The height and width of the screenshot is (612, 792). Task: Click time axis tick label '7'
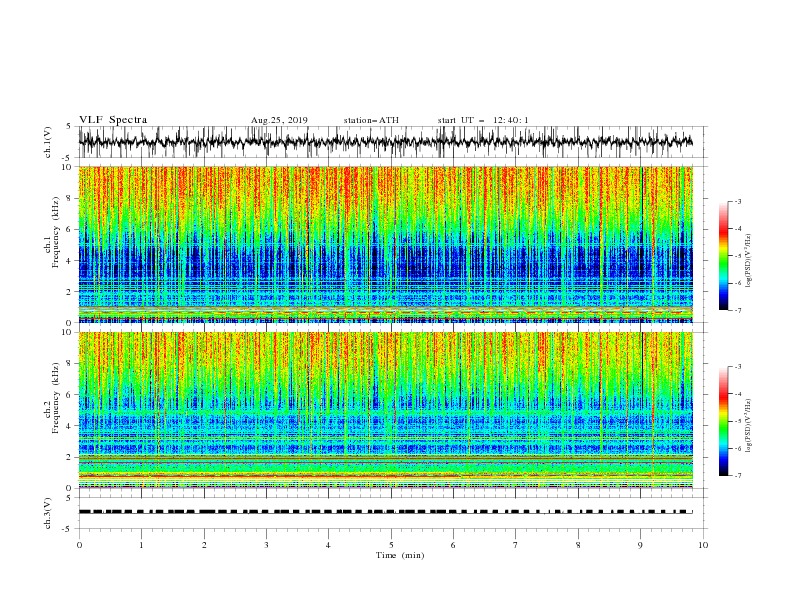[x=516, y=545]
